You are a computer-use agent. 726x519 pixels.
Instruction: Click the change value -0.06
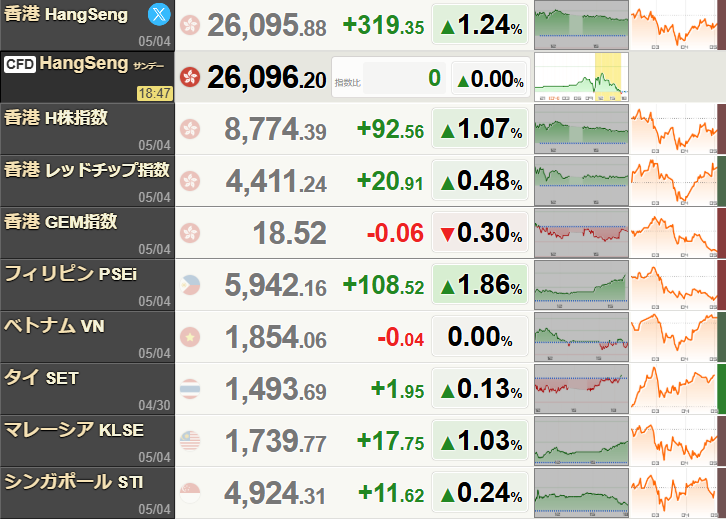395,233
